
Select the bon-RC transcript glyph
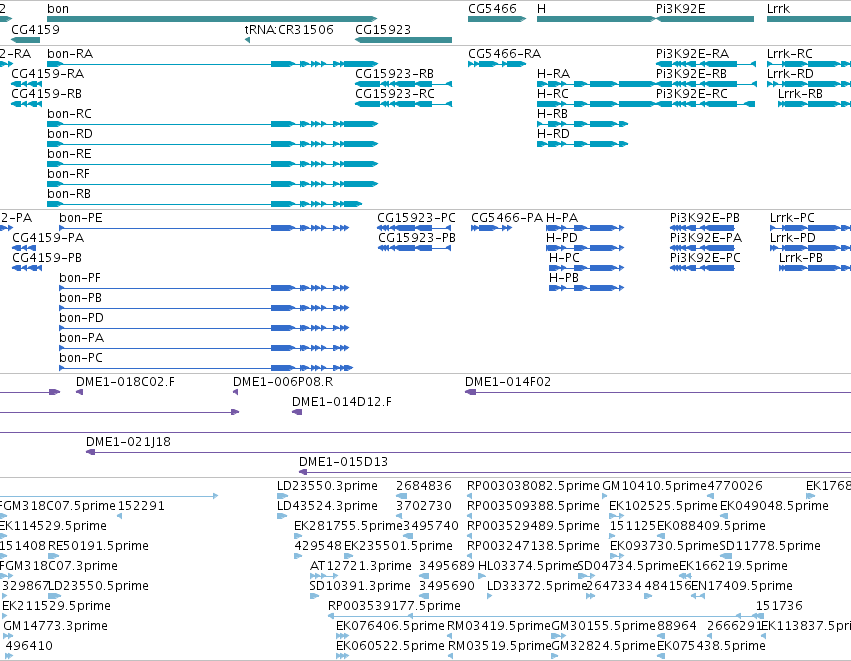click(x=212, y=124)
